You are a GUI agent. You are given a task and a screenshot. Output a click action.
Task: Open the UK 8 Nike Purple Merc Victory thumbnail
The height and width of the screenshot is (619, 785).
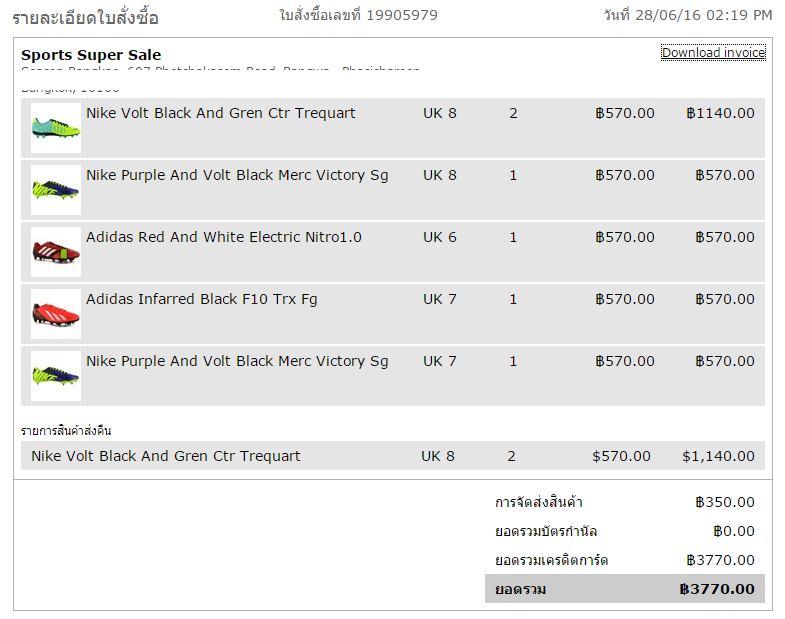pos(56,190)
